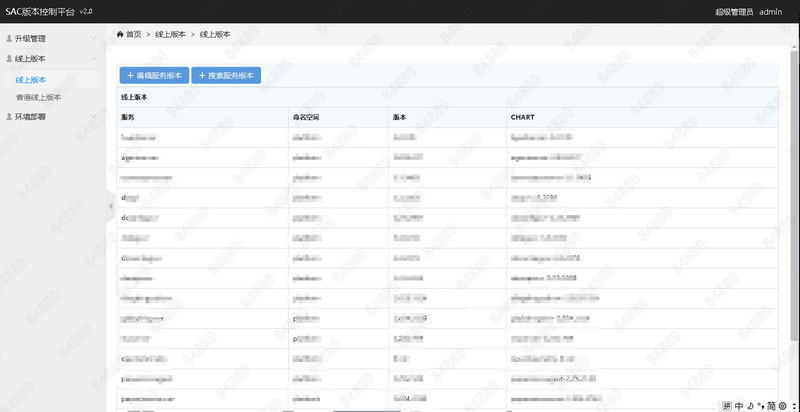
Task: Collapse the 线上版本 menu chevron
Action: tap(93, 59)
